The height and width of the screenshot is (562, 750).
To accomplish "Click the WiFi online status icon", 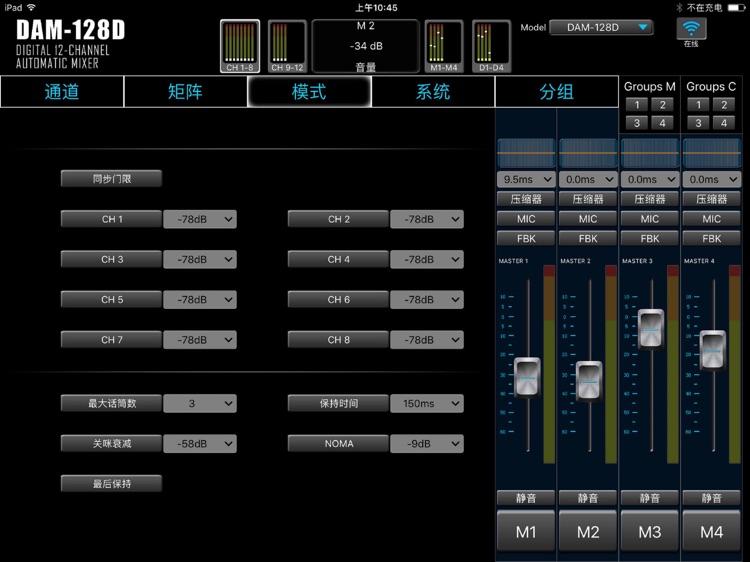I will pyautogui.click(x=691, y=30).
